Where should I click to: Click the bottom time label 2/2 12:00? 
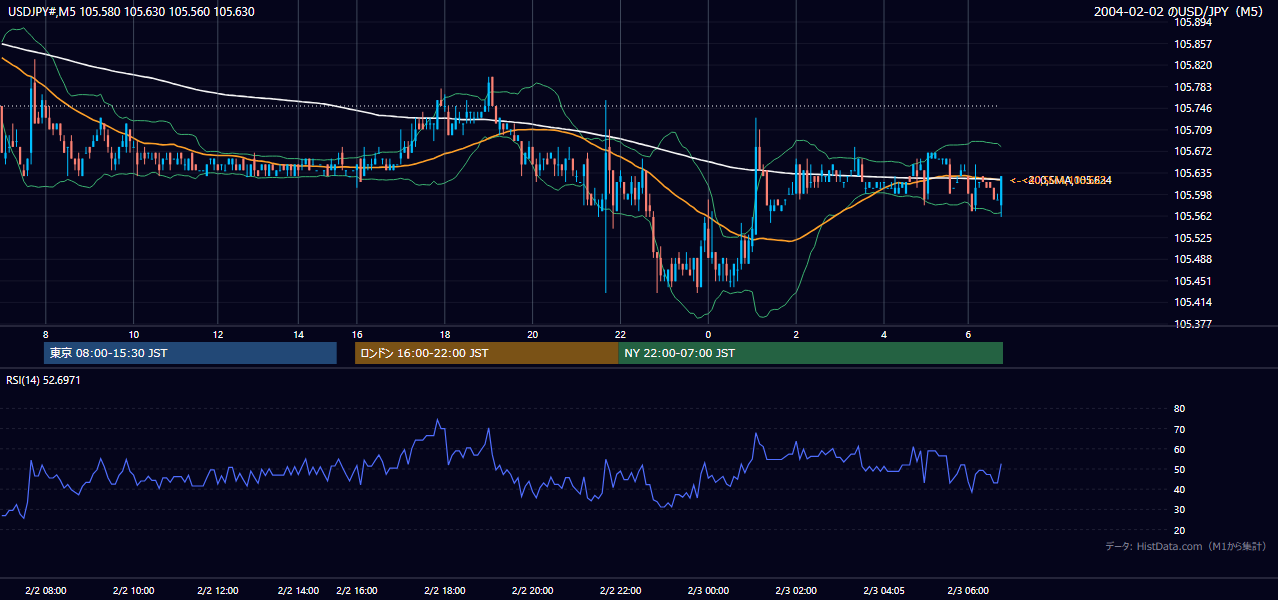pyautogui.click(x=218, y=591)
